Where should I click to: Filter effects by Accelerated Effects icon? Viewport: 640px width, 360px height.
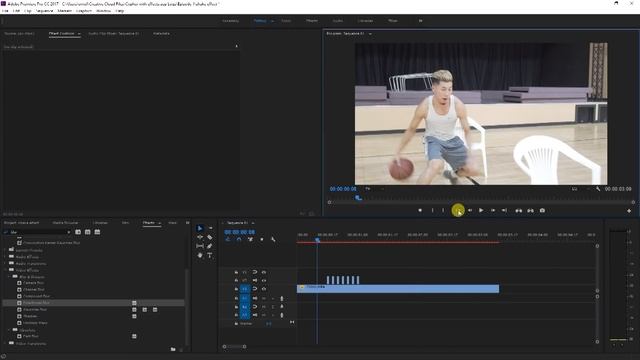click(78, 232)
